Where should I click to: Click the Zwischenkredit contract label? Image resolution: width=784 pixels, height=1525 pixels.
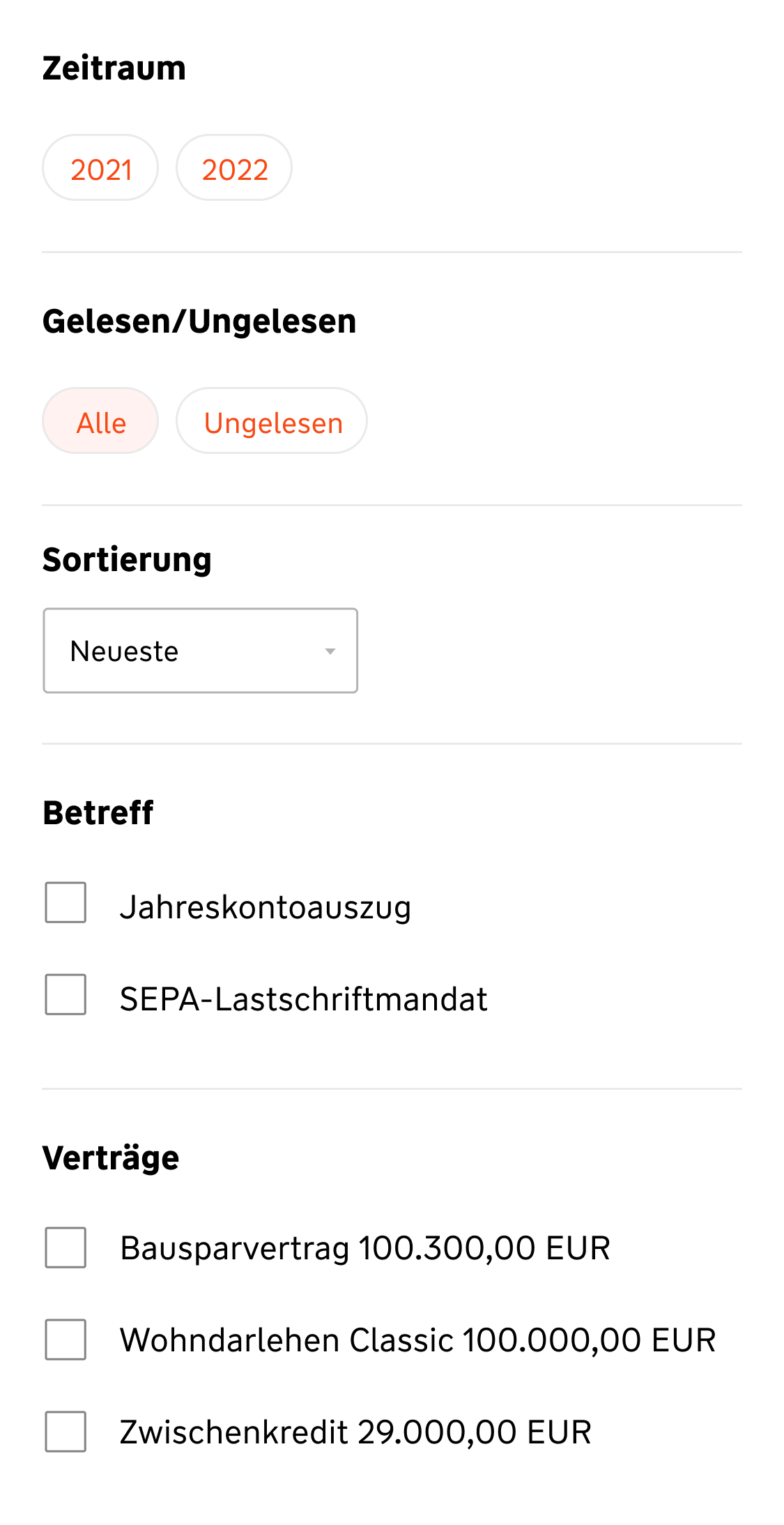355,1432
